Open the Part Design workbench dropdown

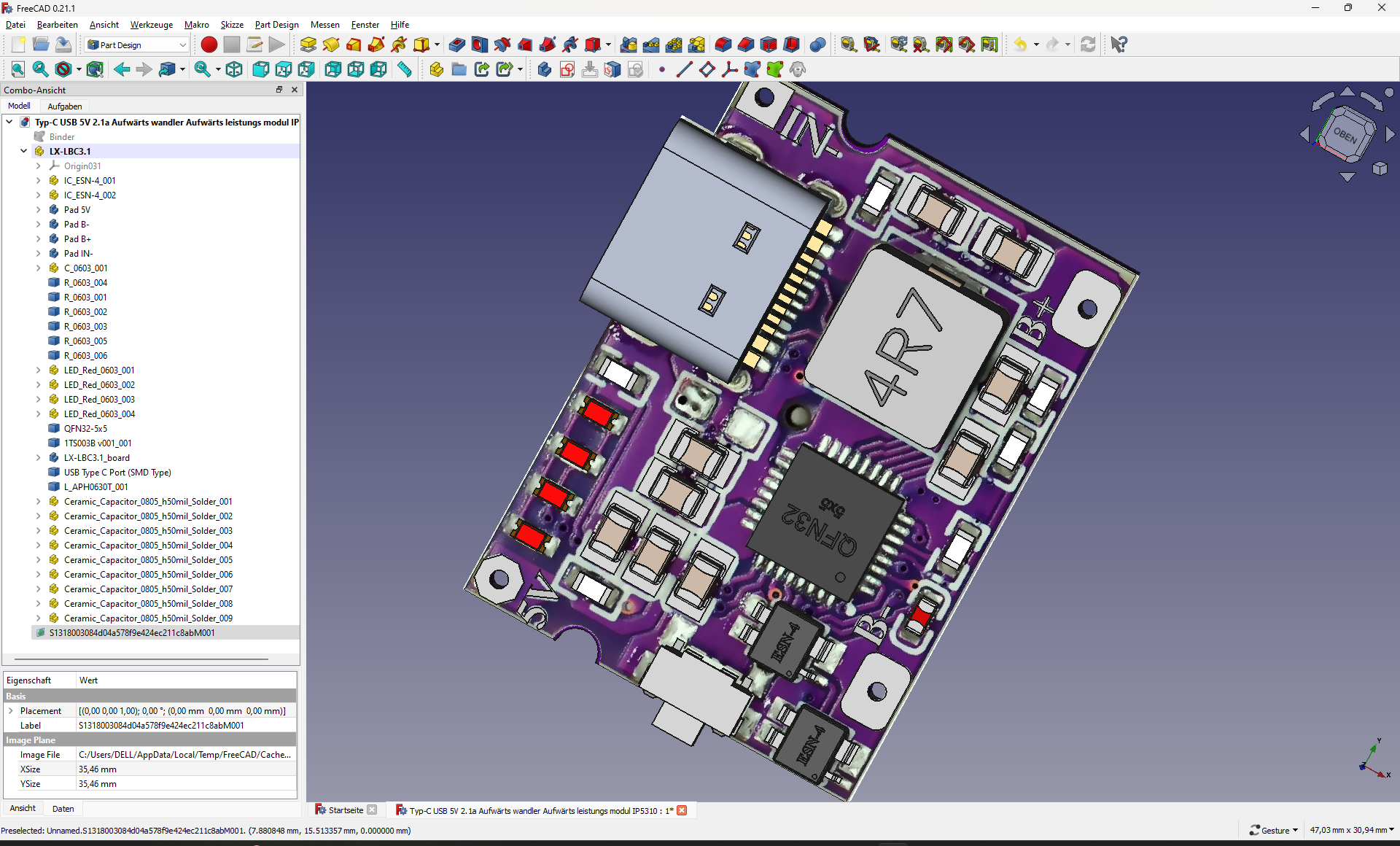point(137,44)
